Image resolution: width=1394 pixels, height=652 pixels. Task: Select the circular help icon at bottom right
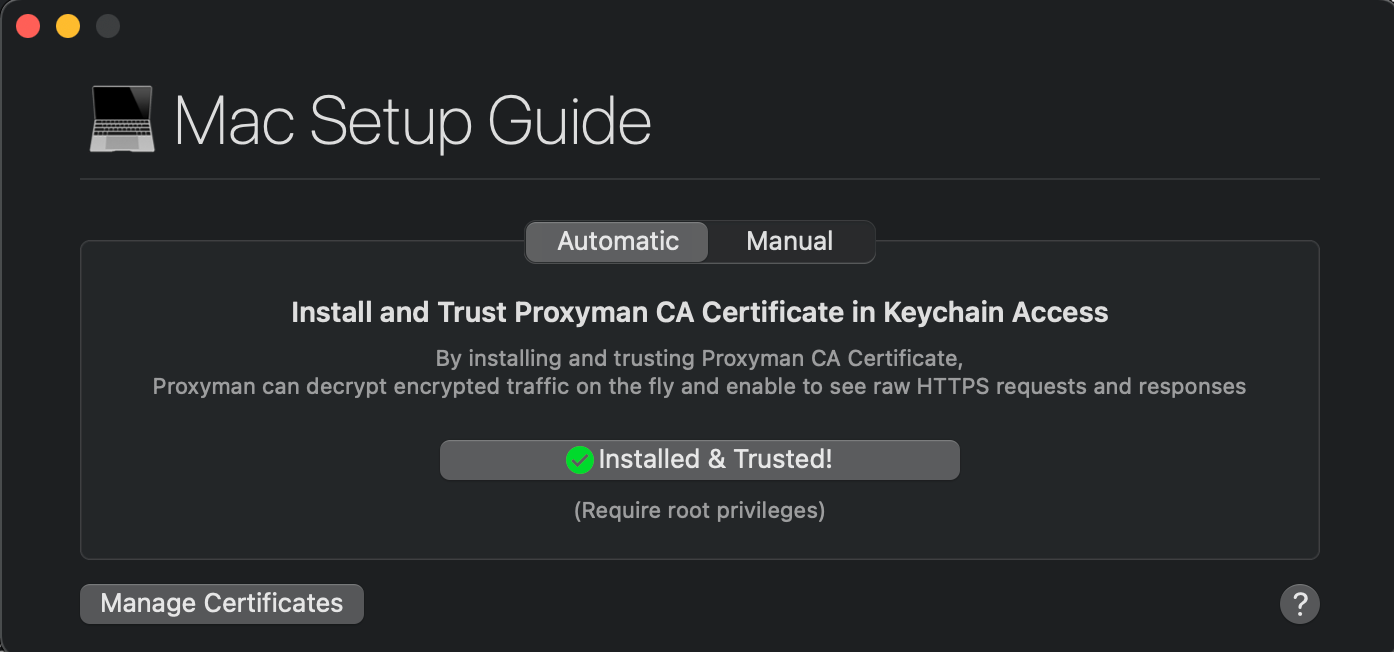click(x=1300, y=603)
